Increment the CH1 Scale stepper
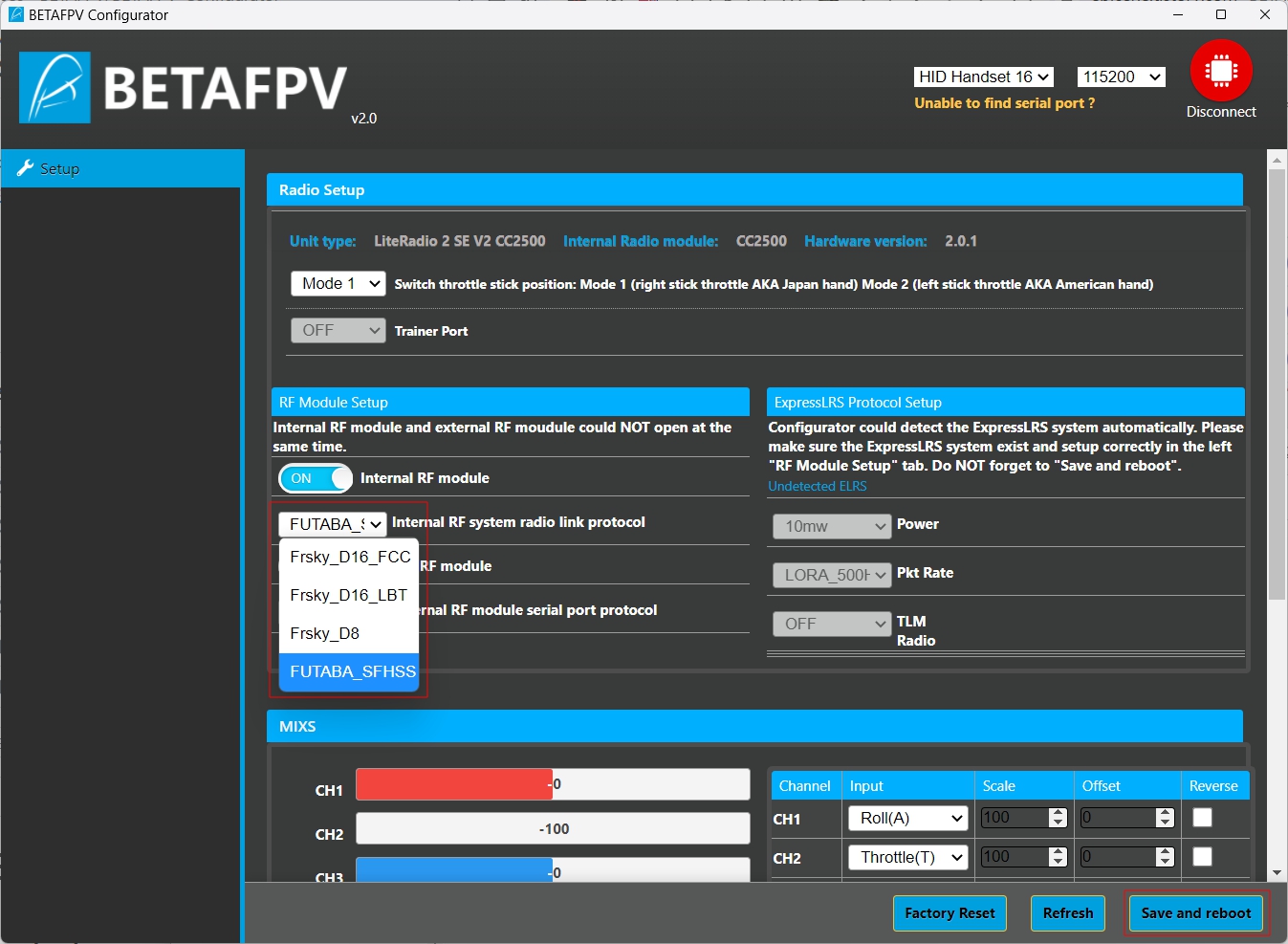The height and width of the screenshot is (944, 1288). click(x=1058, y=813)
